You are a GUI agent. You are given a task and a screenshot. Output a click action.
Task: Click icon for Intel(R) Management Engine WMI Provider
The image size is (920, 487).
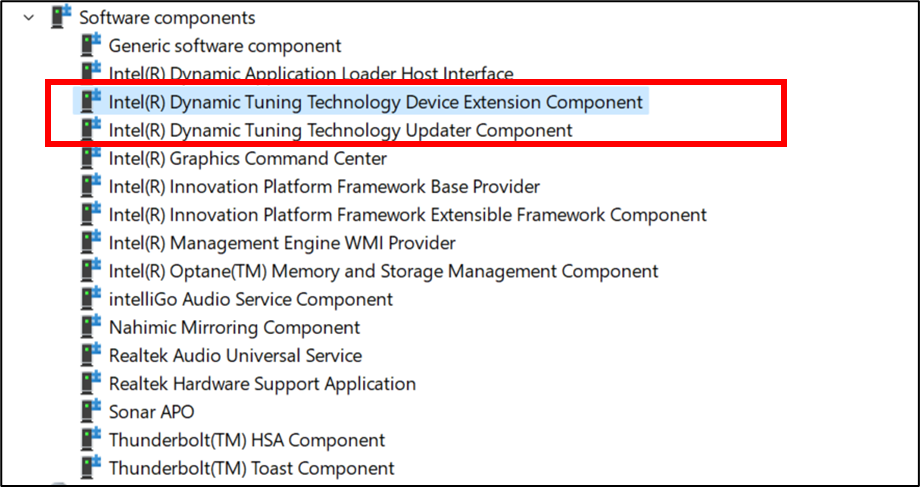coord(92,242)
